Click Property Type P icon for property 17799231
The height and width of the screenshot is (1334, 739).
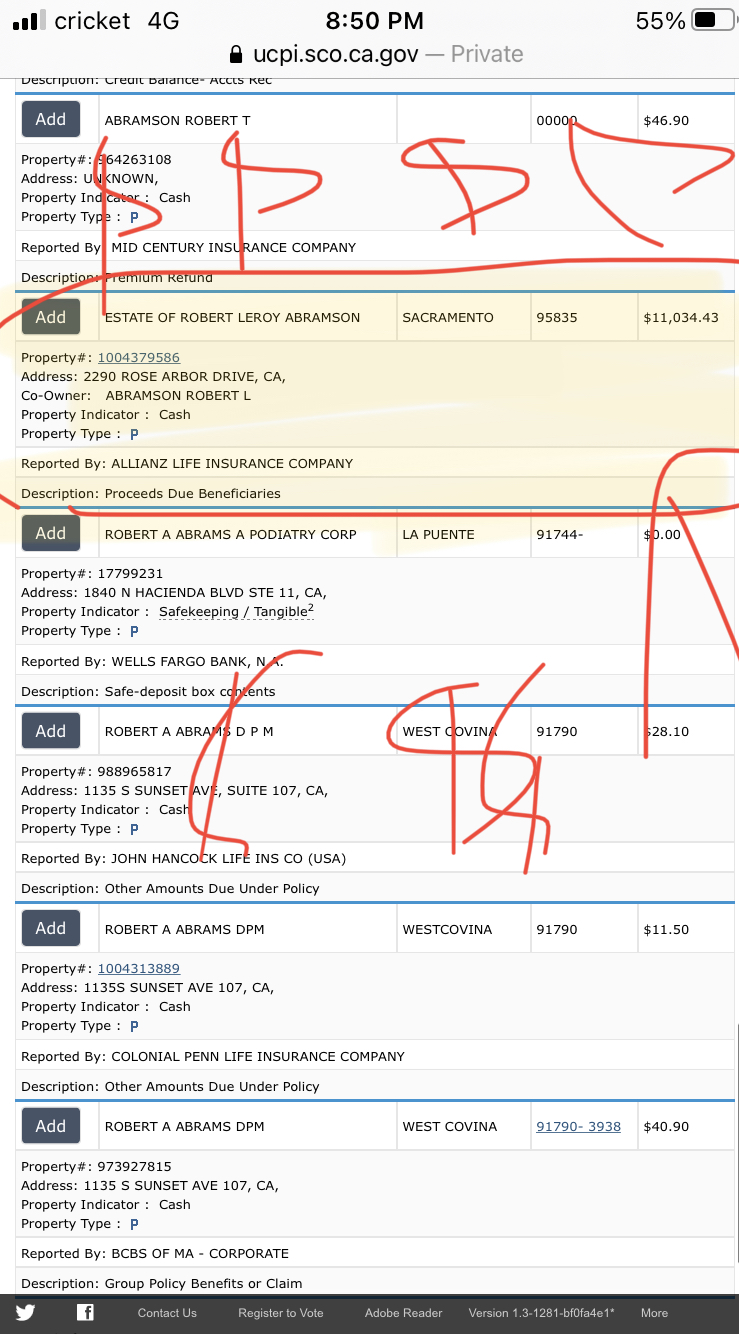pos(134,631)
